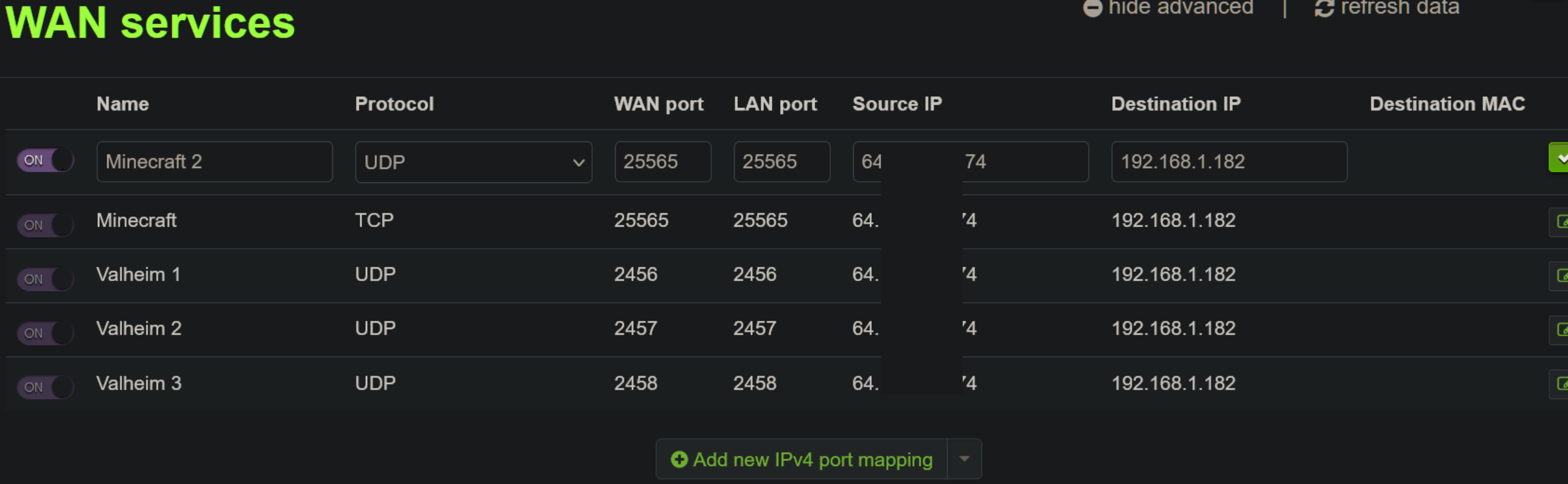This screenshot has width=1568, height=484.
Task: Click the Name column header
Action: [x=123, y=104]
